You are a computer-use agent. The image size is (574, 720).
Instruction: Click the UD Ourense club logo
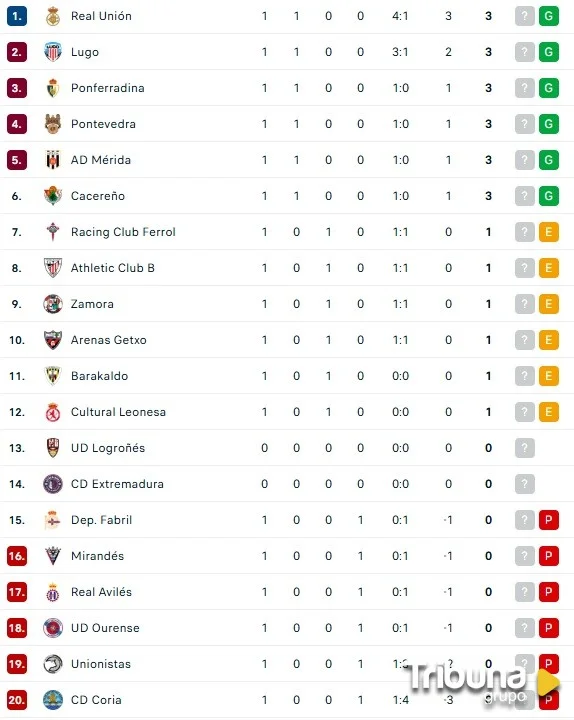click(53, 628)
